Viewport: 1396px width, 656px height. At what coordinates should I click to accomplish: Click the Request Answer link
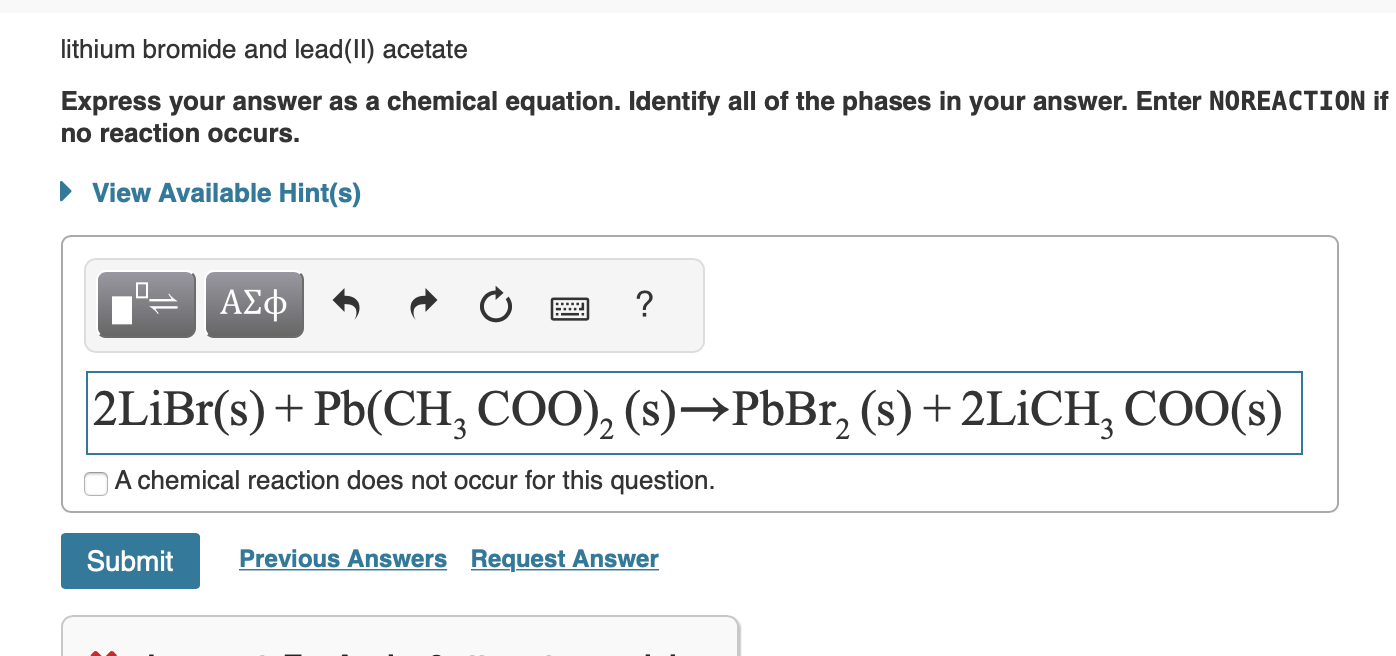tap(564, 559)
